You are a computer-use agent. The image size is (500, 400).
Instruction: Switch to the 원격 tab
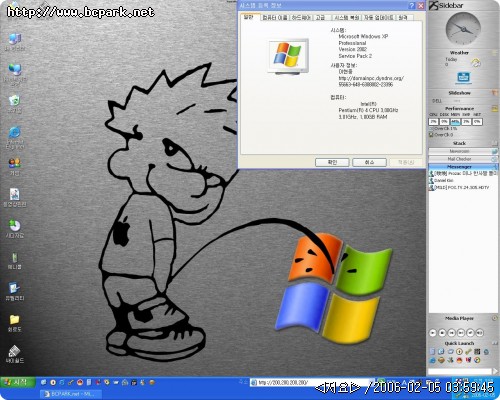[x=403, y=17]
